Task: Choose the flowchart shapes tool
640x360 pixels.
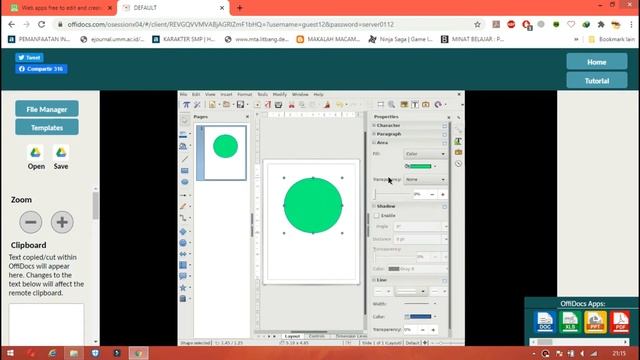Action: (183, 265)
